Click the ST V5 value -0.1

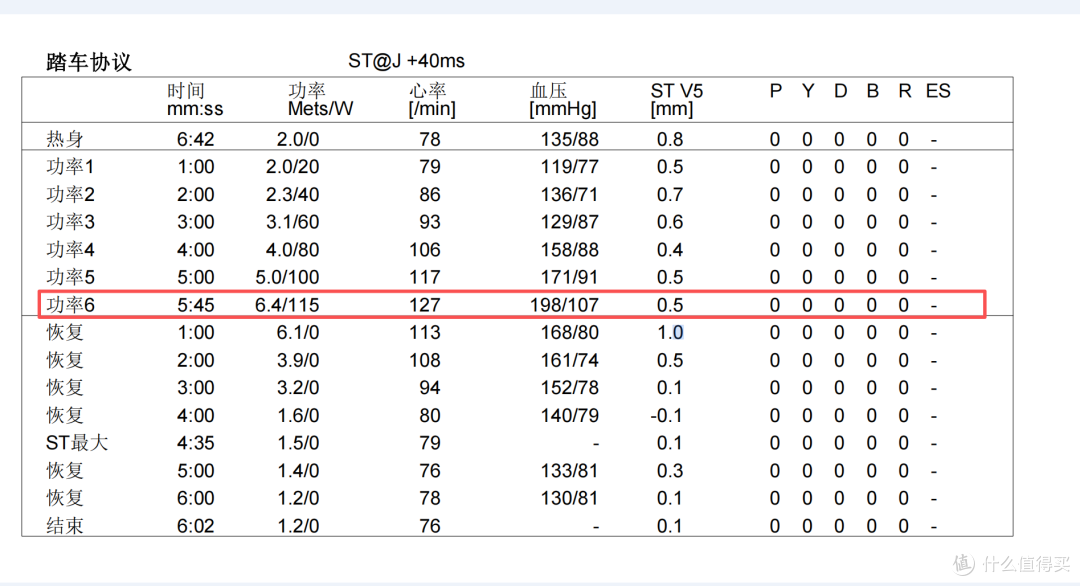(667, 415)
